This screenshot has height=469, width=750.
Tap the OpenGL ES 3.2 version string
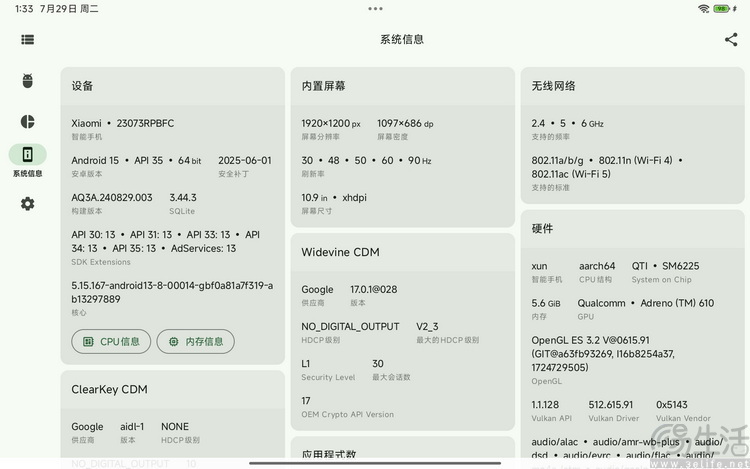(603, 354)
